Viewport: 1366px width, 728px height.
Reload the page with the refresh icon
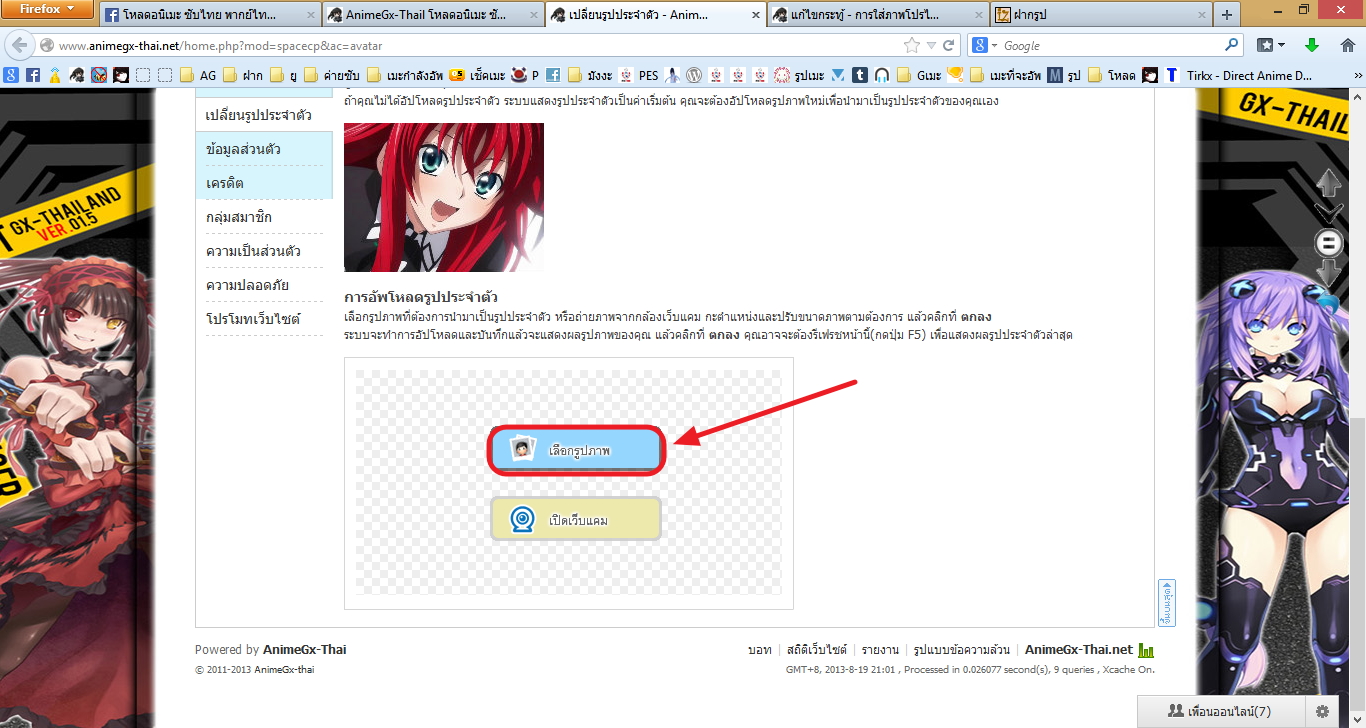tap(948, 46)
